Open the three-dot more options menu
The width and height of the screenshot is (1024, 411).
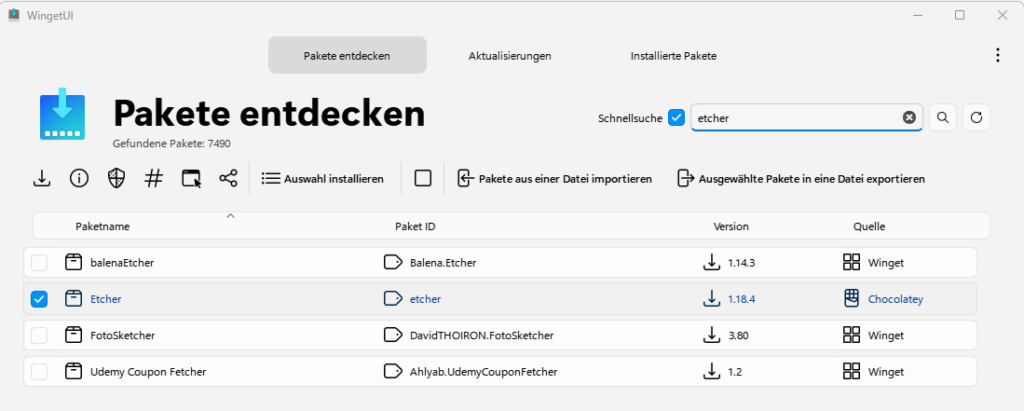point(997,55)
